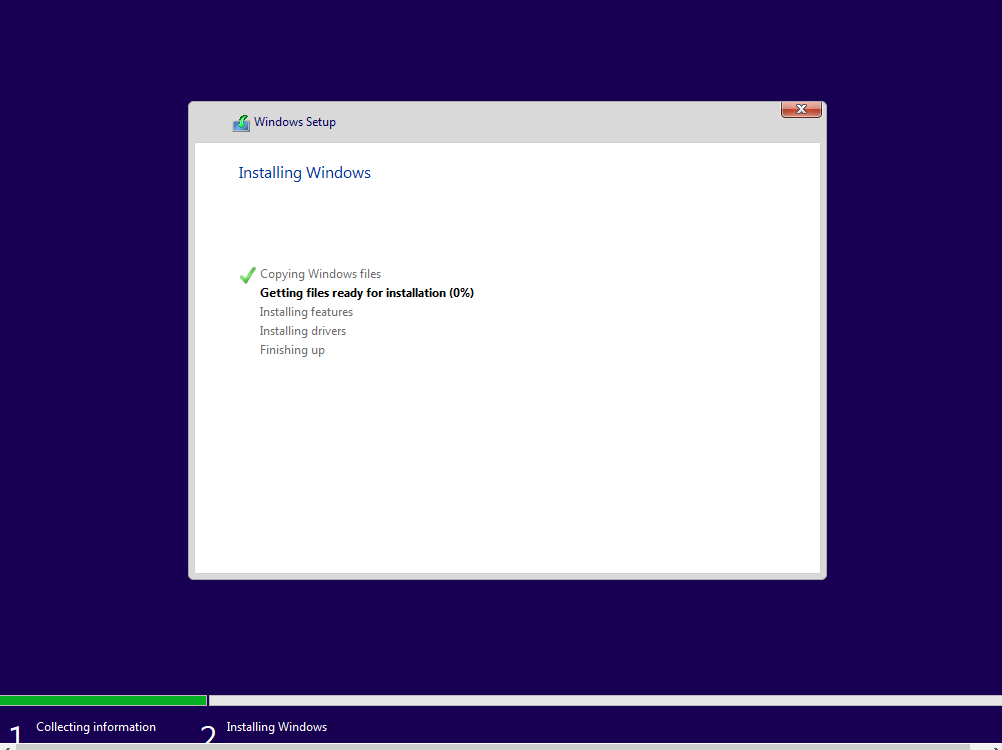The height and width of the screenshot is (750, 1002).
Task: Select the Installing features step icon area
Action: [247, 311]
